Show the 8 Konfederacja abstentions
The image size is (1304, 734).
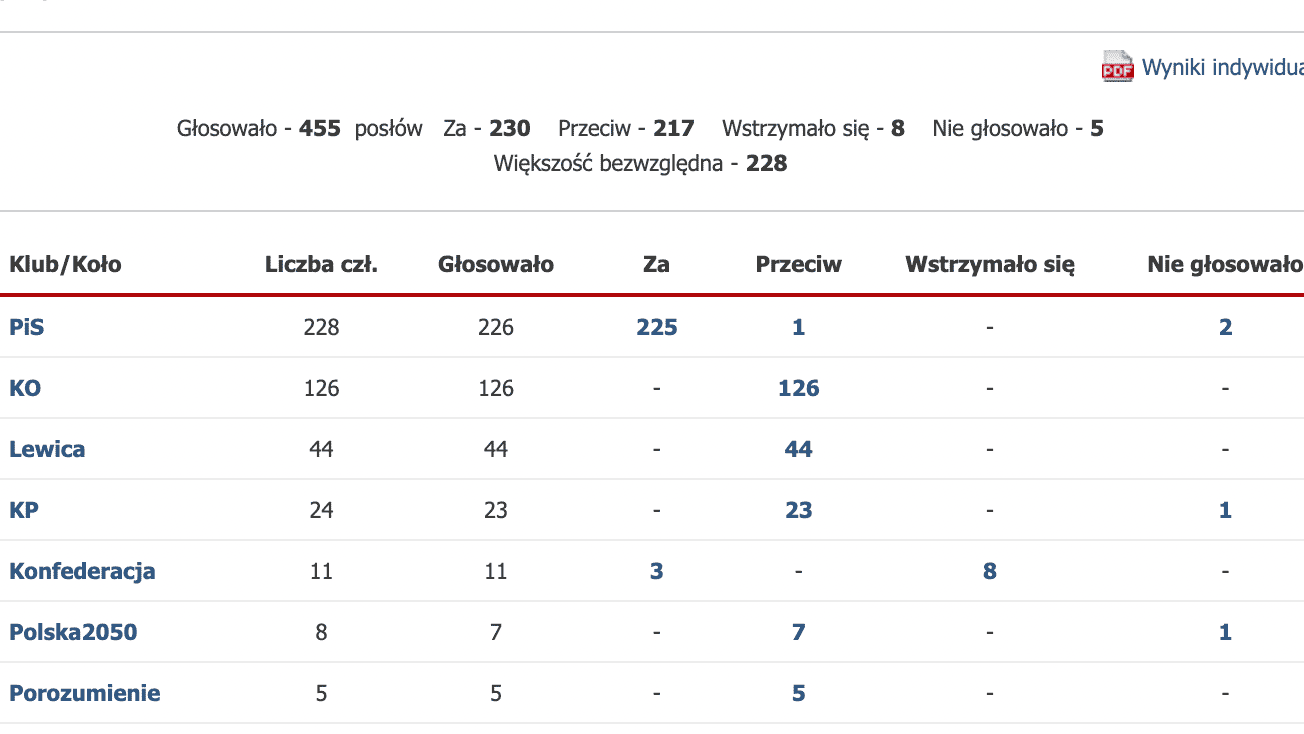tap(990, 571)
